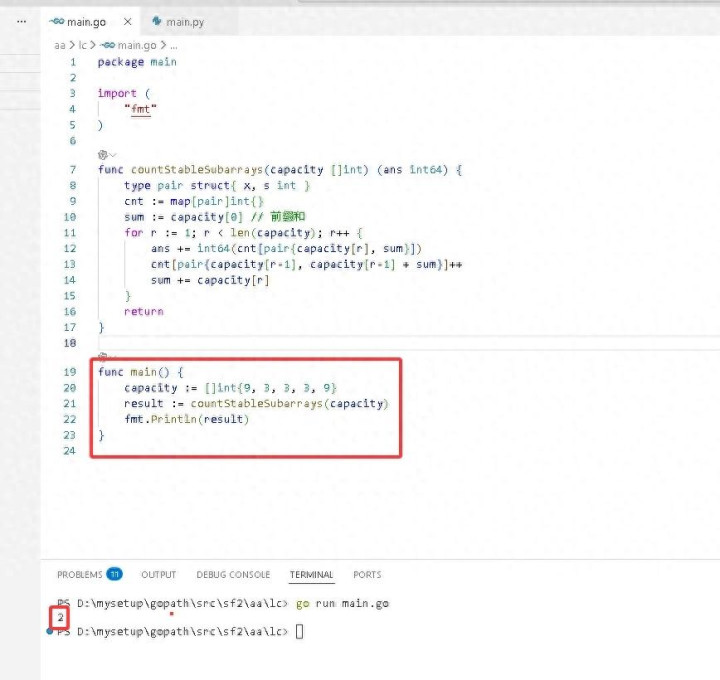
Task: Open the PROBLEMS panel tab
Action: (x=79, y=574)
